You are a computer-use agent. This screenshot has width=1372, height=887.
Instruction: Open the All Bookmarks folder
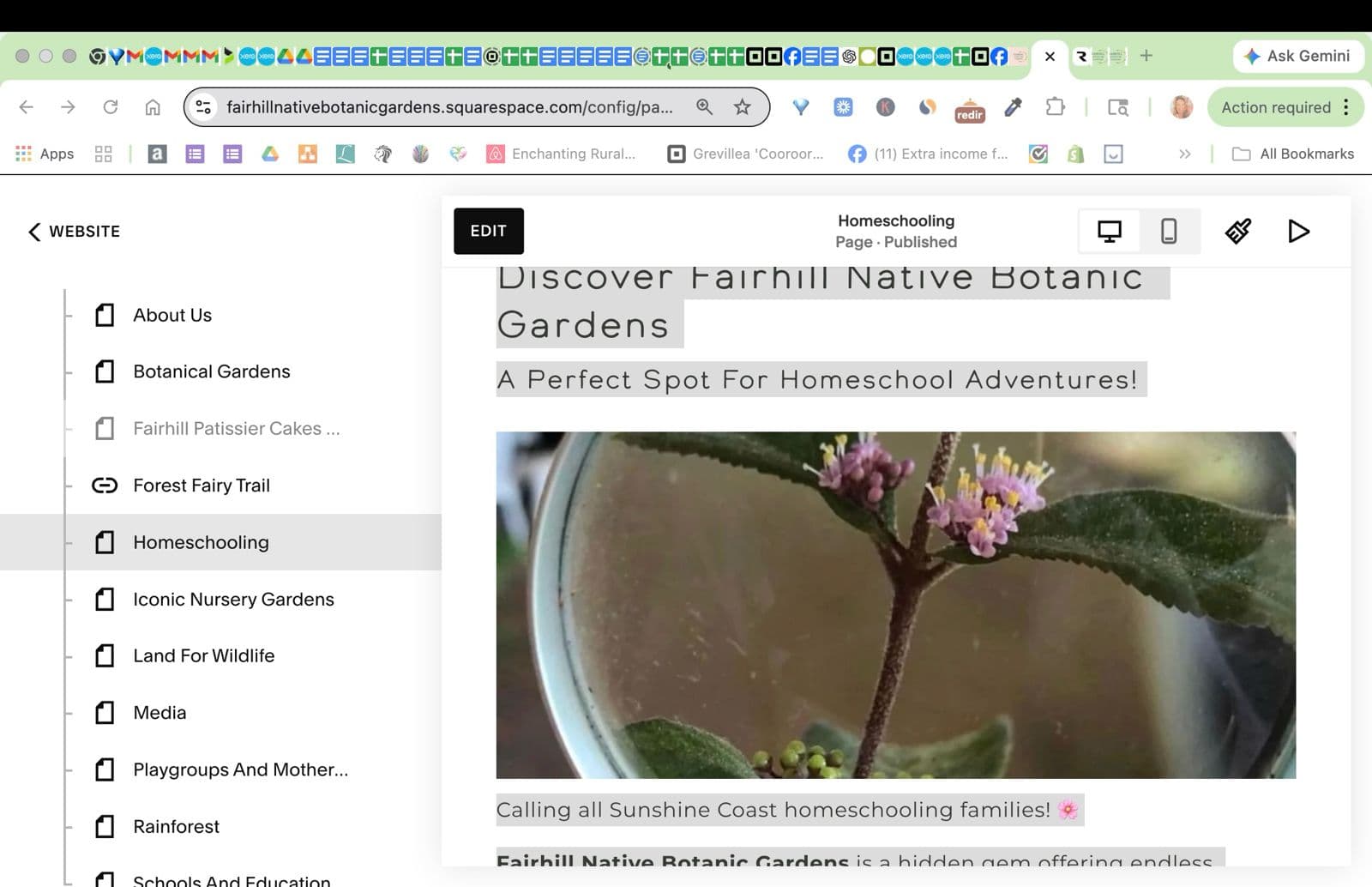pyautogui.click(x=1293, y=154)
